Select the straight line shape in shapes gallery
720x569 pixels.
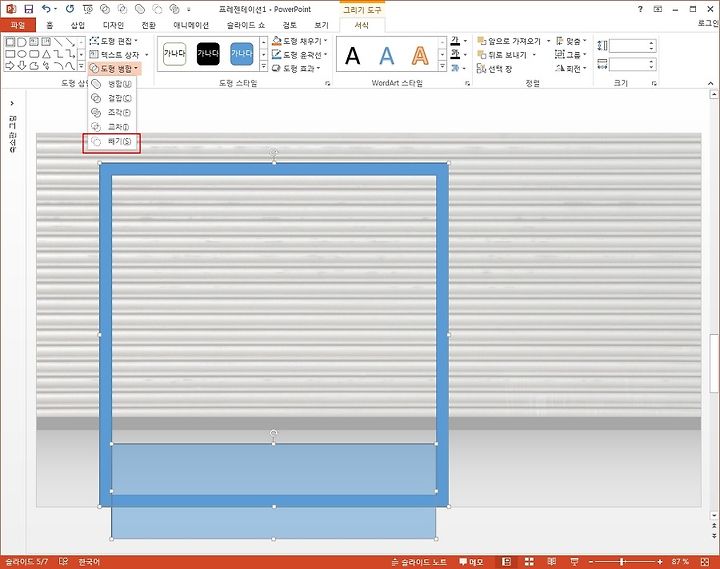tap(58, 42)
